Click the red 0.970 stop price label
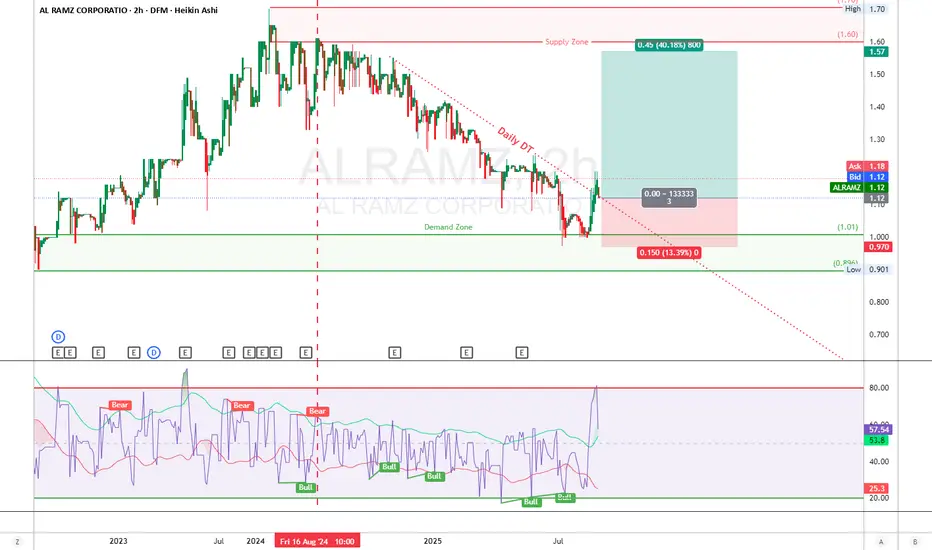 point(877,247)
